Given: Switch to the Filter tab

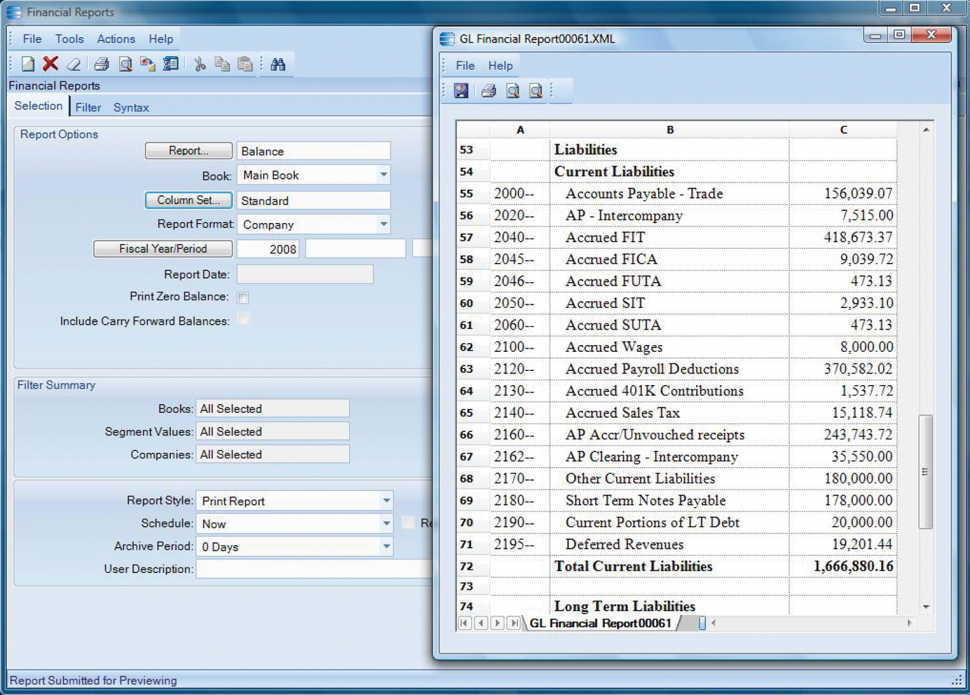Looking at the screenshot, I should click(x=88, y=108).
